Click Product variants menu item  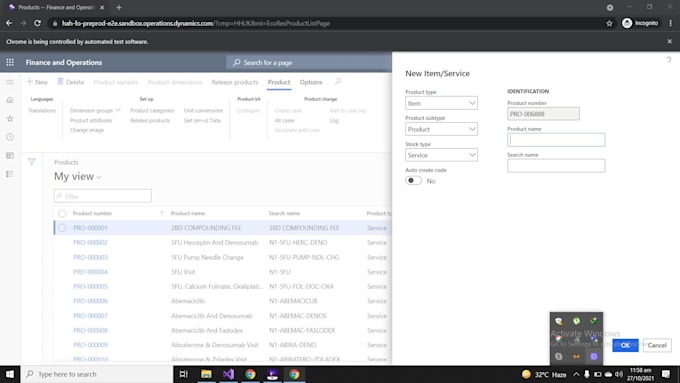[x=115, y=82]
